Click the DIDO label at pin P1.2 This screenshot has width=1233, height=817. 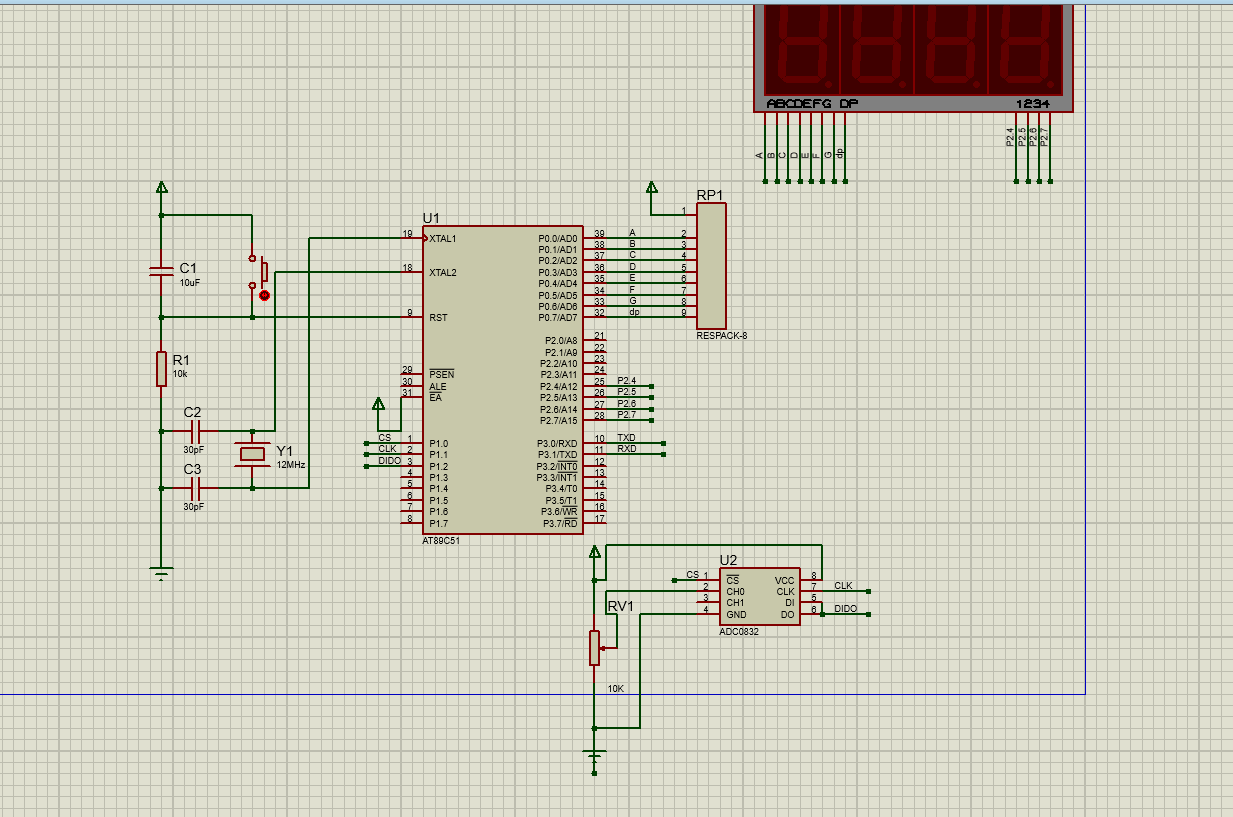pos(389,461)
